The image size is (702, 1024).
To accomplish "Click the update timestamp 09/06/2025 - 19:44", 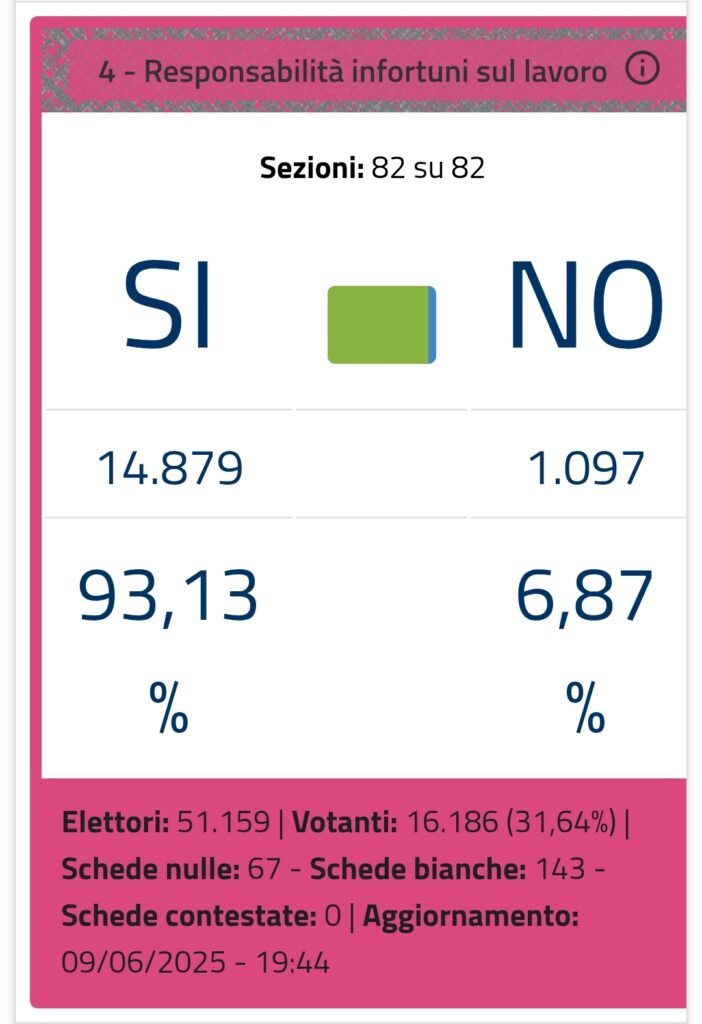I will pos(195,963).
